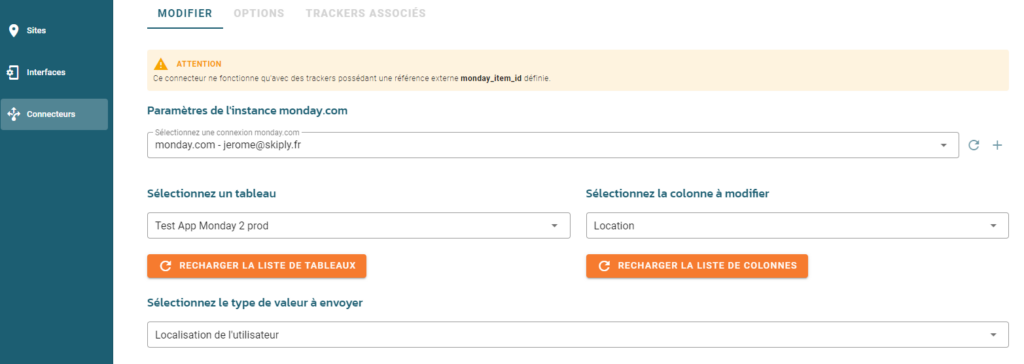Switch to the Options tab
Image resolution: width=1024 pixels, height=364 pixels.
click(x=259, y=13)
